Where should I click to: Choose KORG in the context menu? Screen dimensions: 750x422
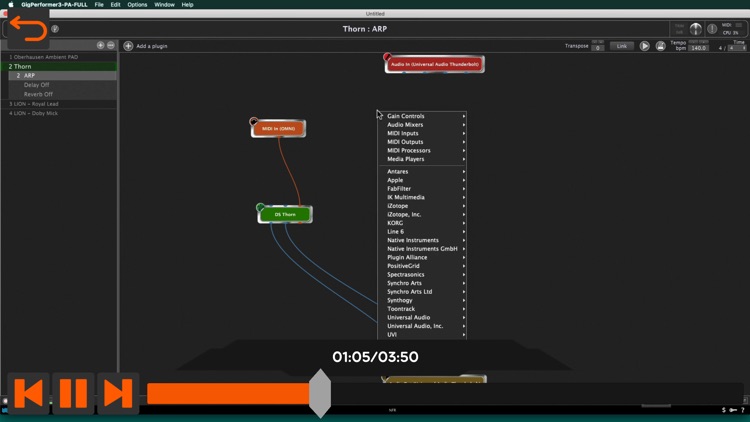(422, 223)
